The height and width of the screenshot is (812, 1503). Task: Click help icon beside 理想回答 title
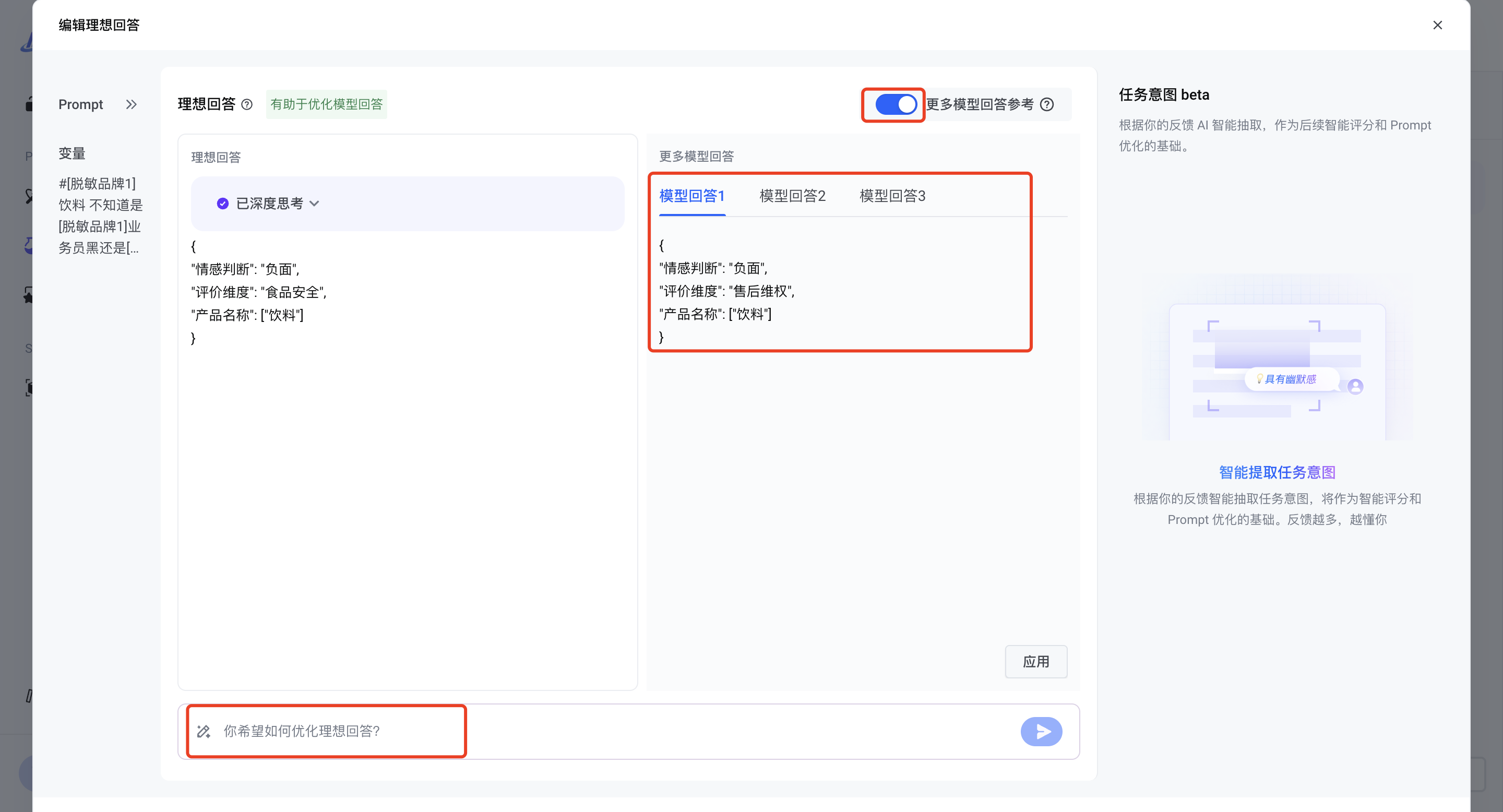click(x=247, y=104)
